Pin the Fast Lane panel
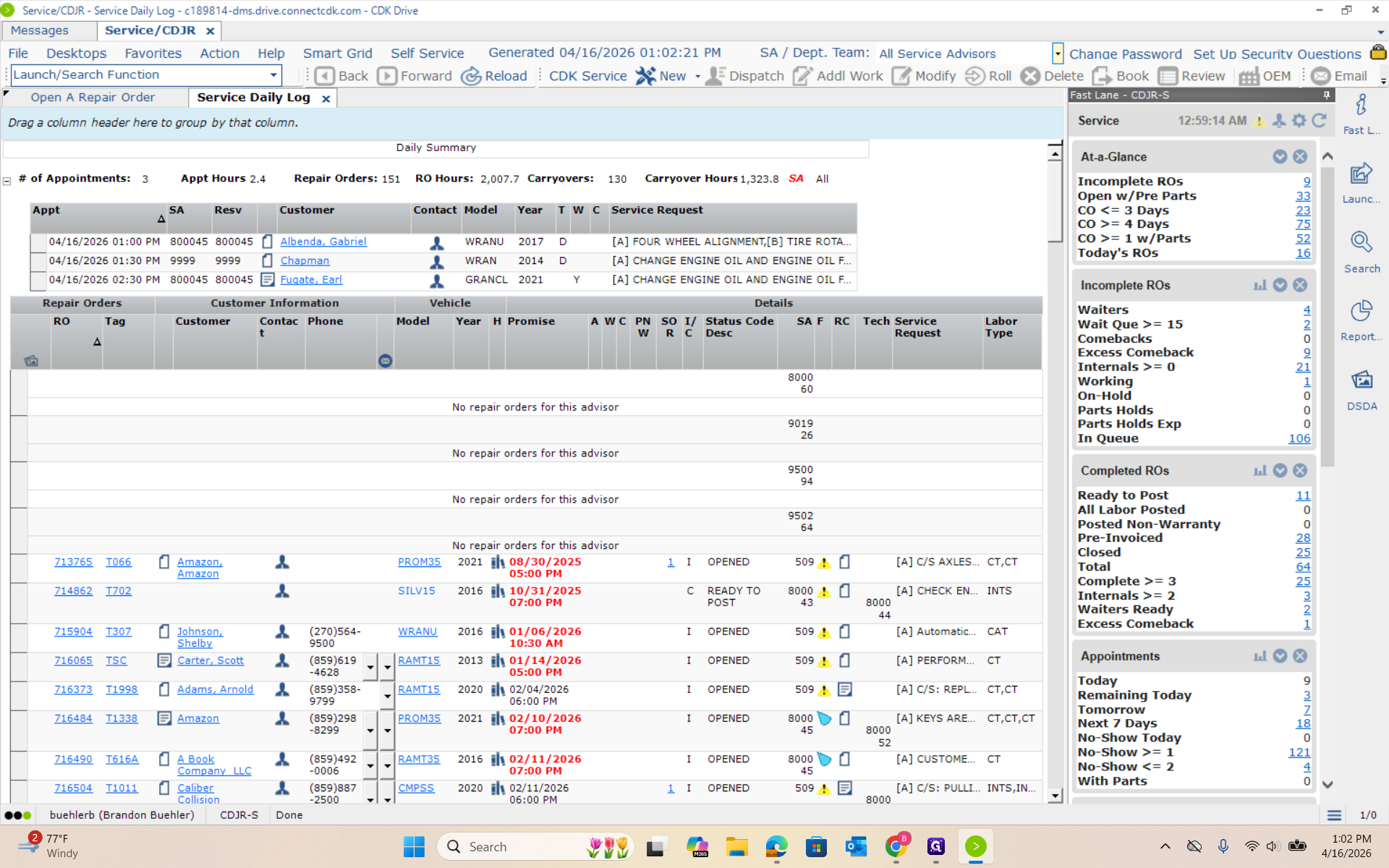This screenshot has height=868, width=1389. pos(1327,95)
